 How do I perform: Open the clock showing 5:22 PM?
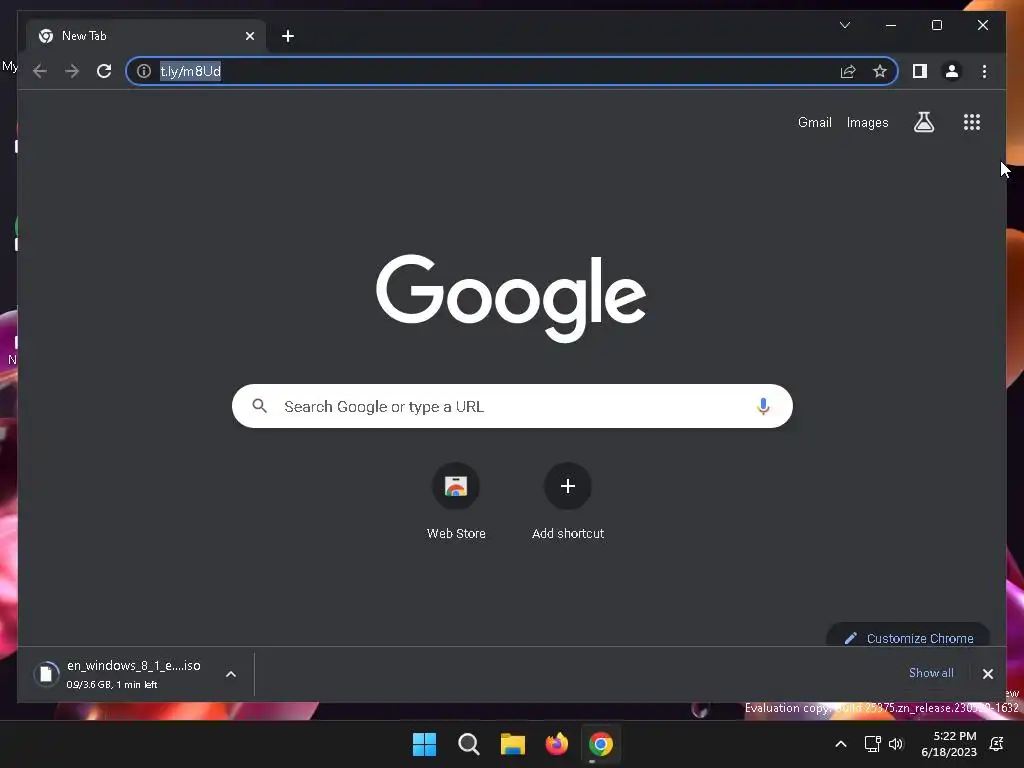(x=949, y=744)
